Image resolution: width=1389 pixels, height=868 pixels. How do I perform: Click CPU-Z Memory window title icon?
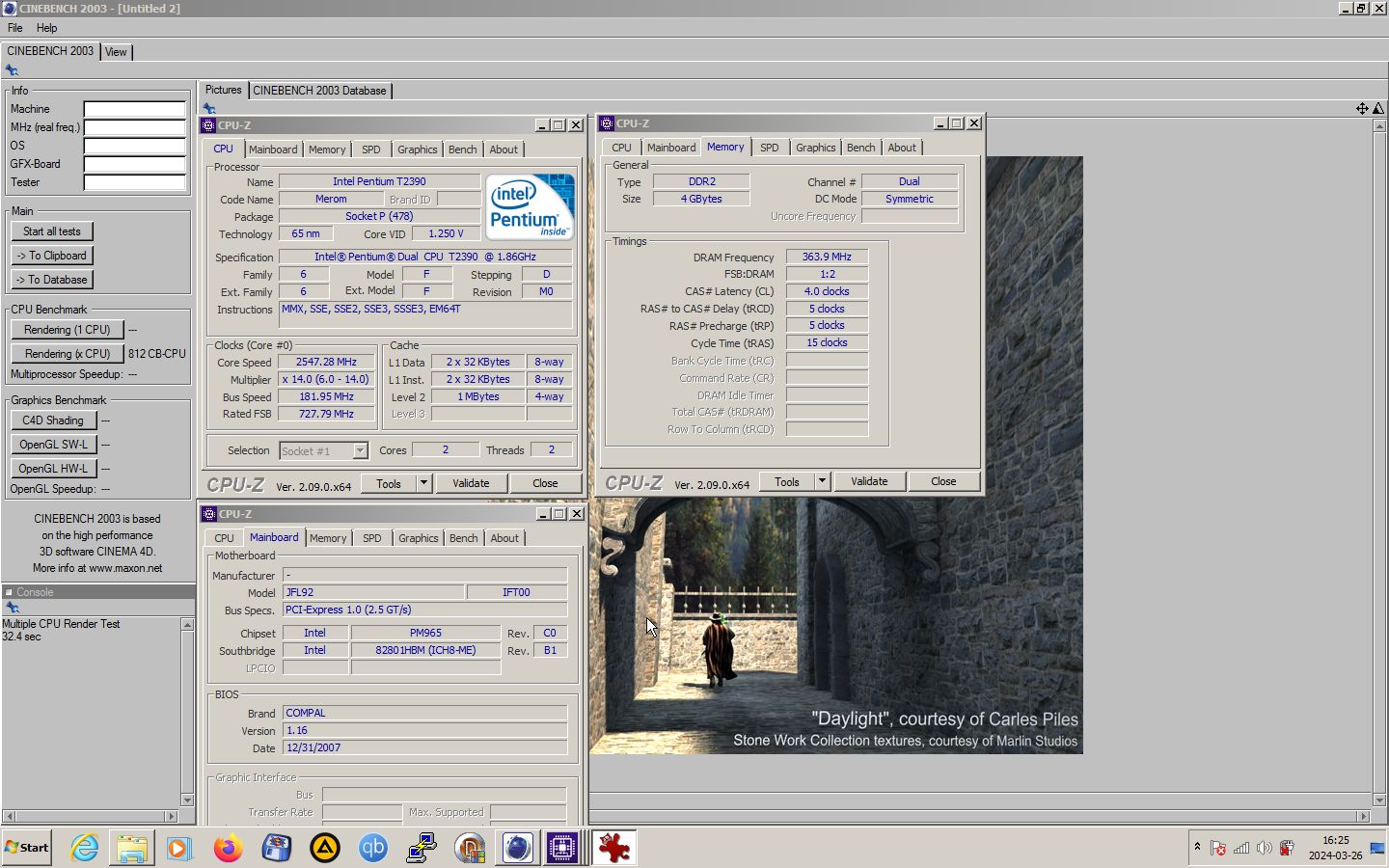tap(607, 123)
